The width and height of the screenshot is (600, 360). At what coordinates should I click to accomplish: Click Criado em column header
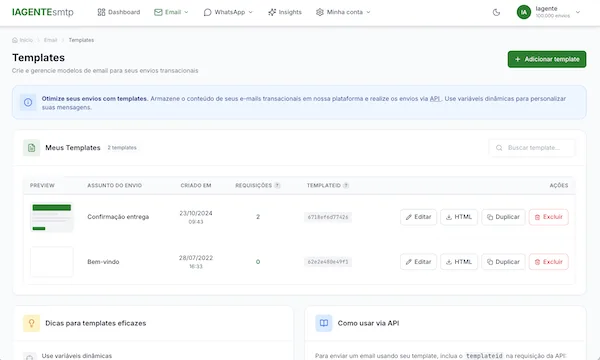[196, 186]
